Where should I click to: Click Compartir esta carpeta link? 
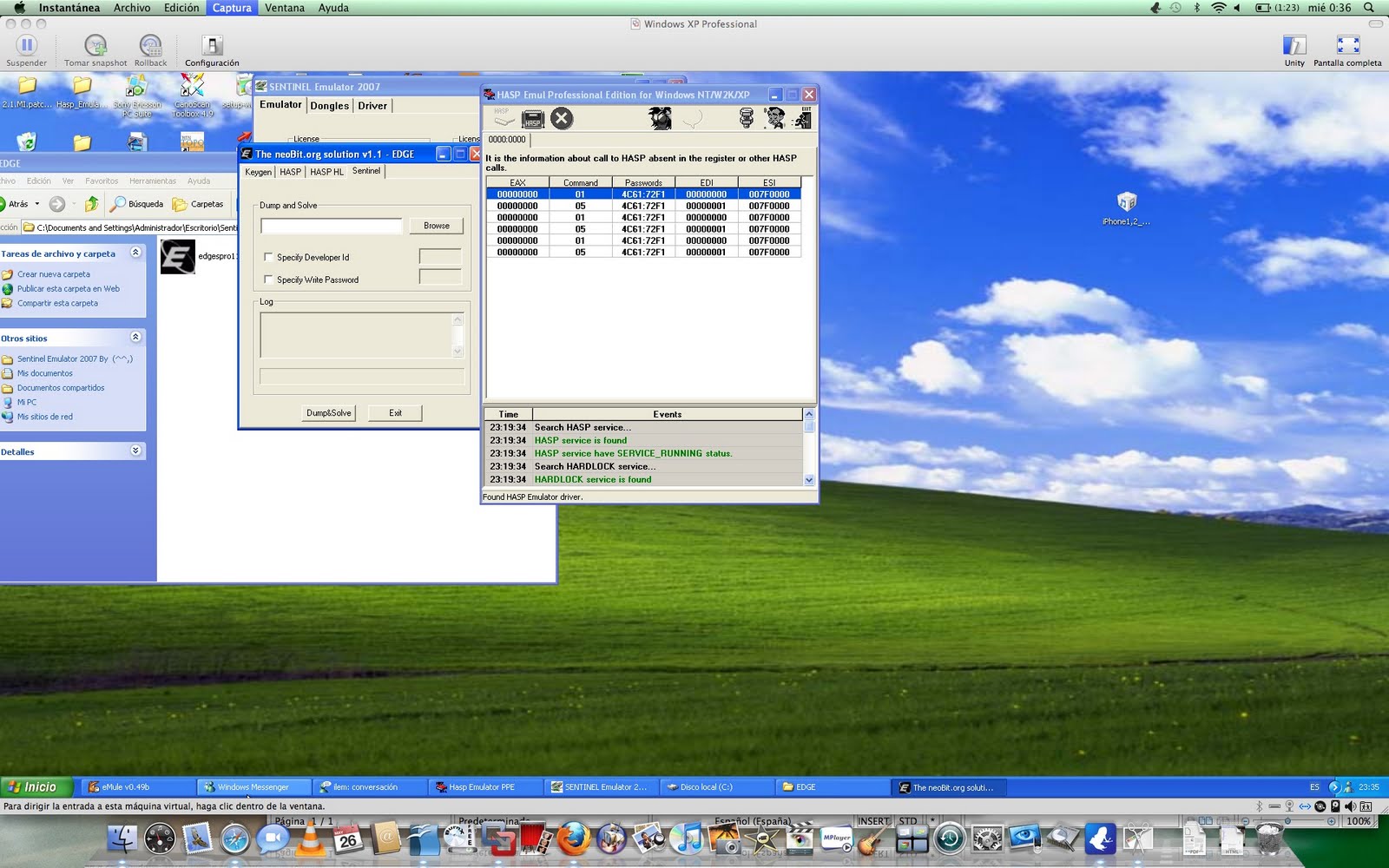pos(57,304)
